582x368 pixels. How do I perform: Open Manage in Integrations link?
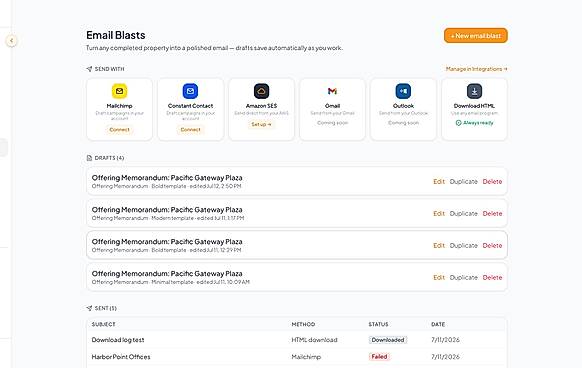[476, 69]
